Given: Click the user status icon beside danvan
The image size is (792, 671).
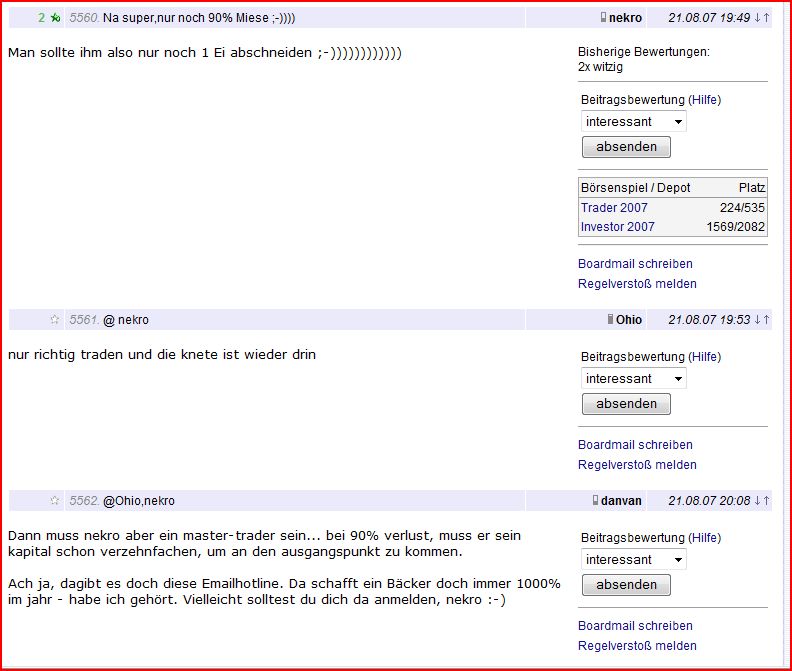Looking at the screenshot, I should (596, 500).
